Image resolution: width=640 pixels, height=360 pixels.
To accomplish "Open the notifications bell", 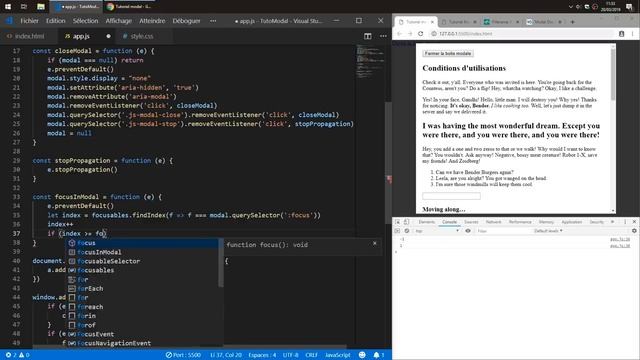I will 378,355.
